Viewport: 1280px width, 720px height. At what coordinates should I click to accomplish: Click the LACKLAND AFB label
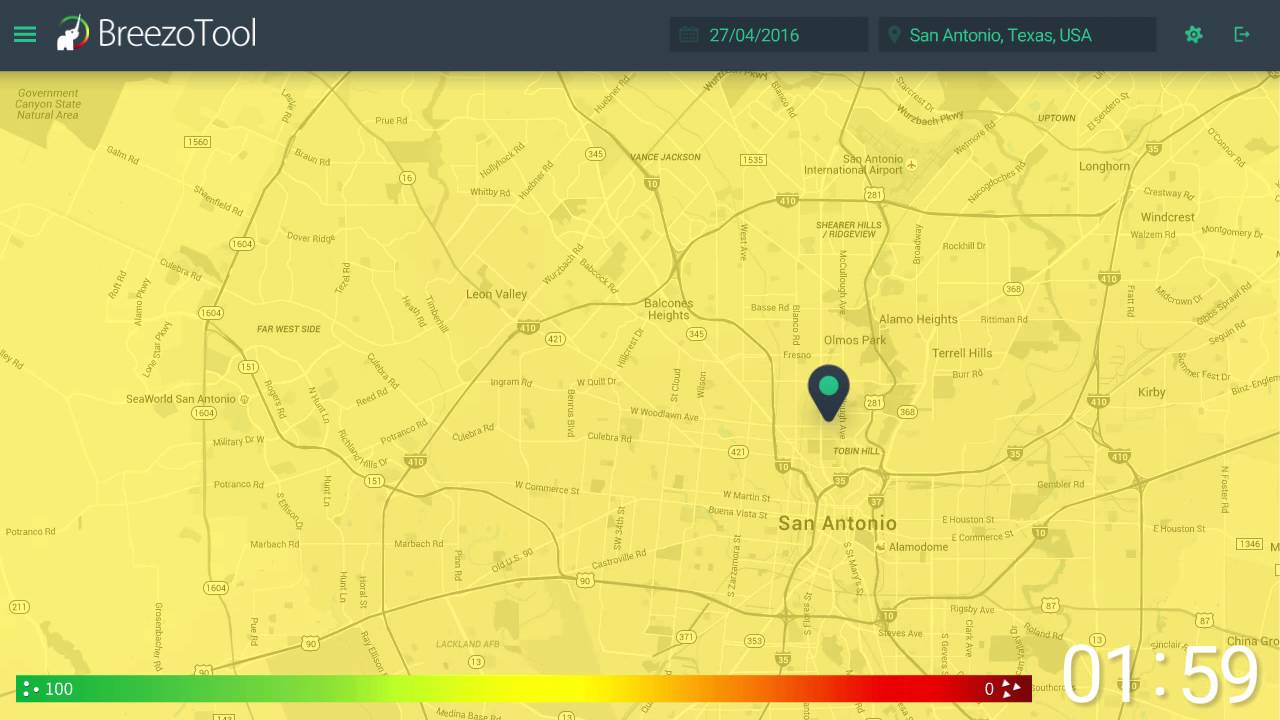pos(467,645)
